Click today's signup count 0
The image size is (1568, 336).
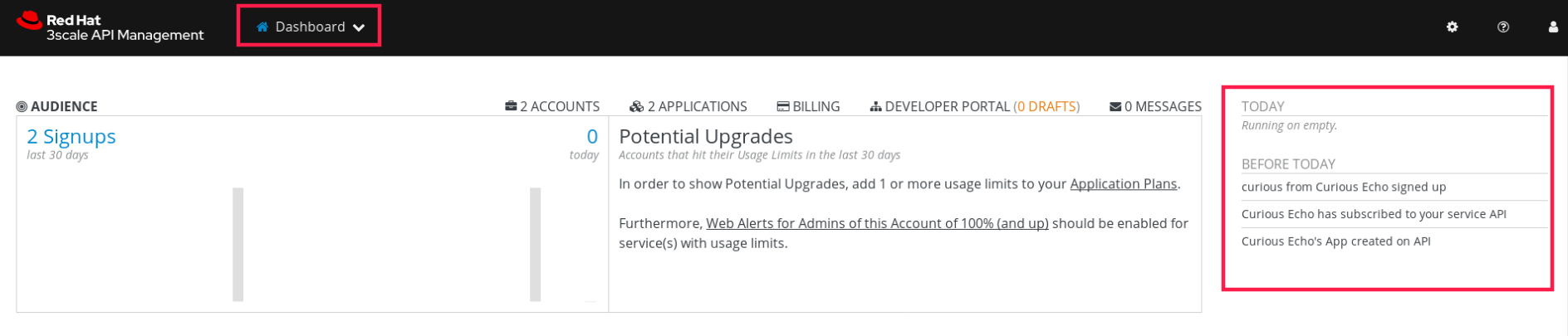click(x=592, y=136)
